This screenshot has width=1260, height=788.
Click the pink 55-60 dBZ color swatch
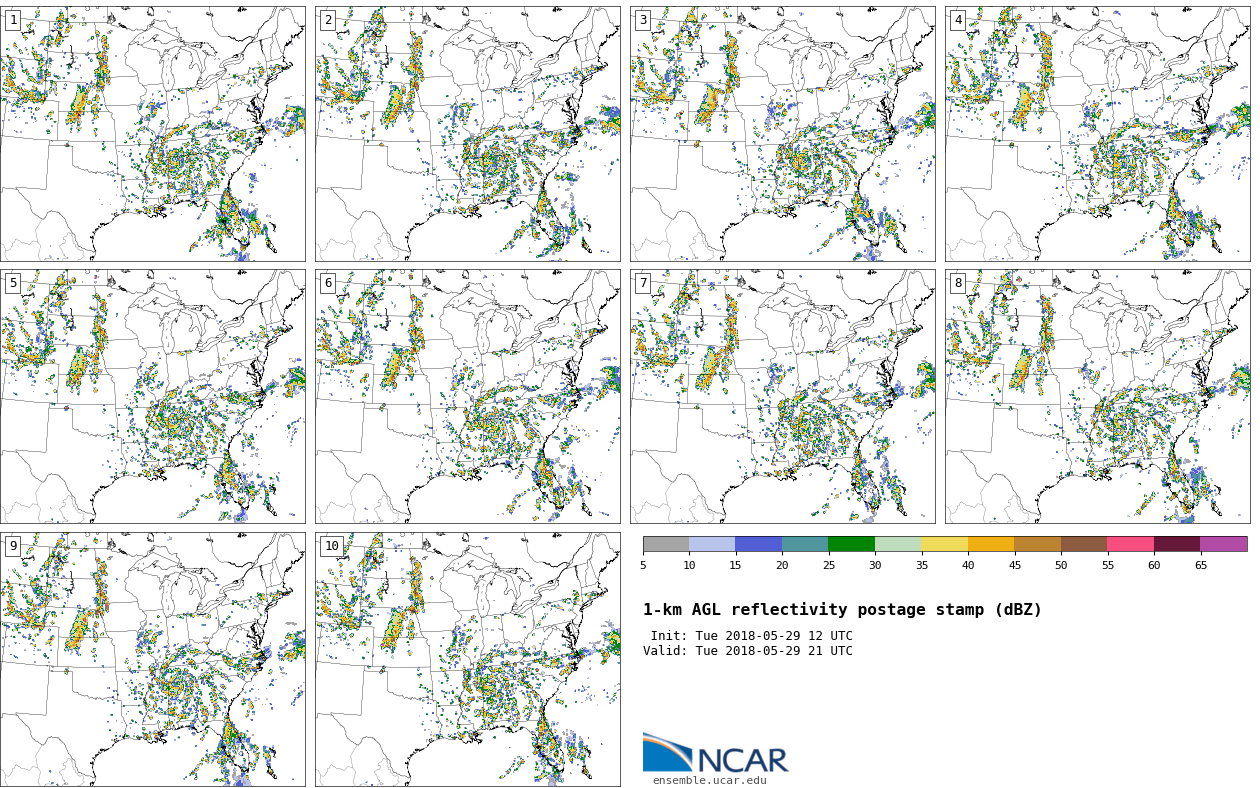point(1131,544)
